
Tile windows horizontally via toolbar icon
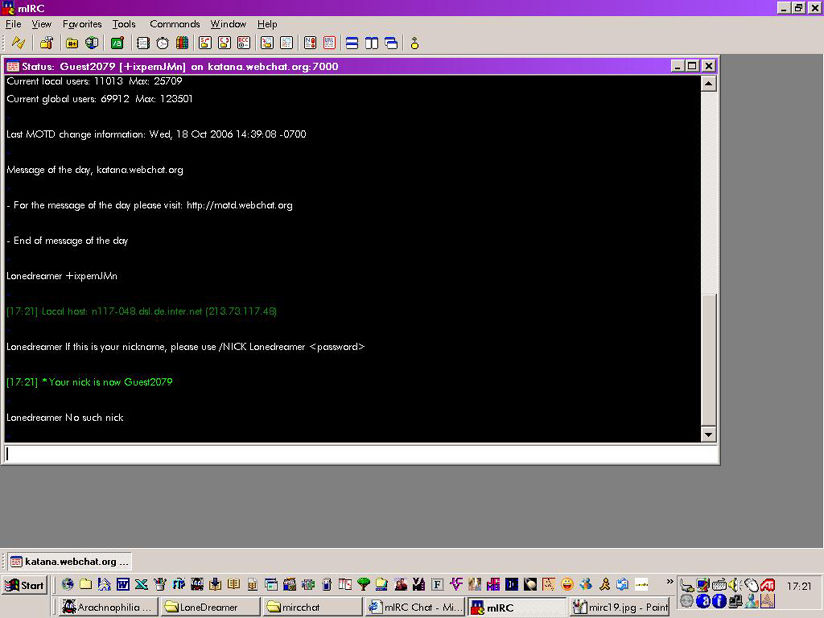pos(352,43)
